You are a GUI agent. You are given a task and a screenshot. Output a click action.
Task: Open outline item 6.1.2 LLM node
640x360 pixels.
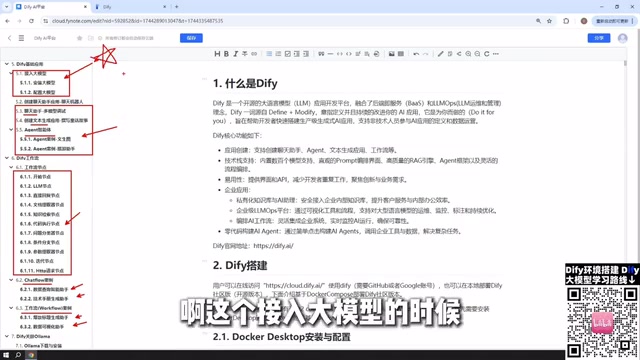pyautogui.click(x=36, y=186)
